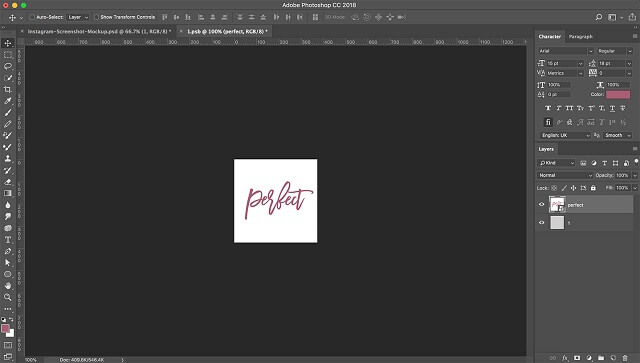Select the Hand tool
Screen dimensions: 640x363
coord(8,286)
